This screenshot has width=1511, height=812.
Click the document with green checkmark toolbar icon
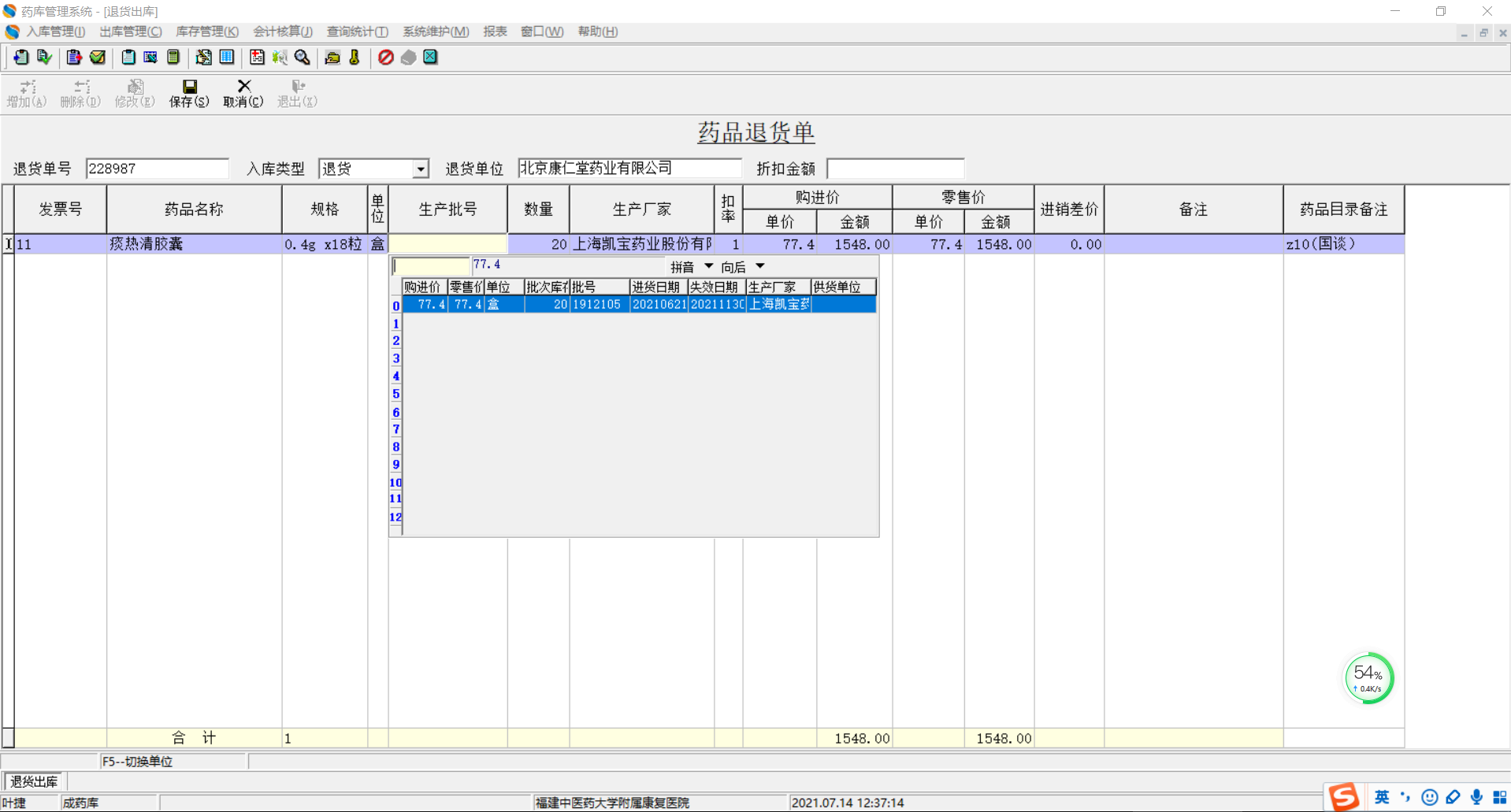coord(44,57)
